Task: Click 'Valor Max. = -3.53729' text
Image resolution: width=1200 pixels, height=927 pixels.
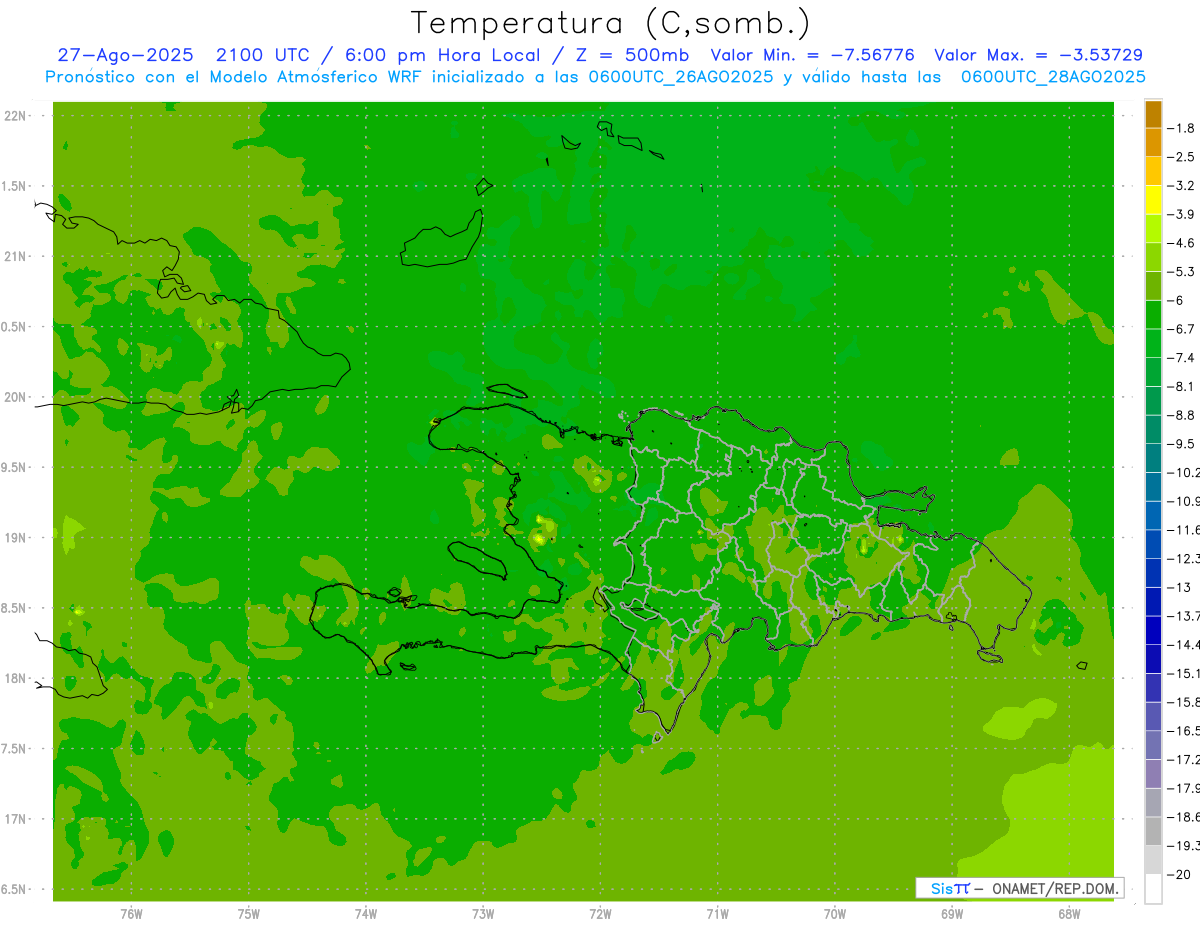Action: 1038,55
